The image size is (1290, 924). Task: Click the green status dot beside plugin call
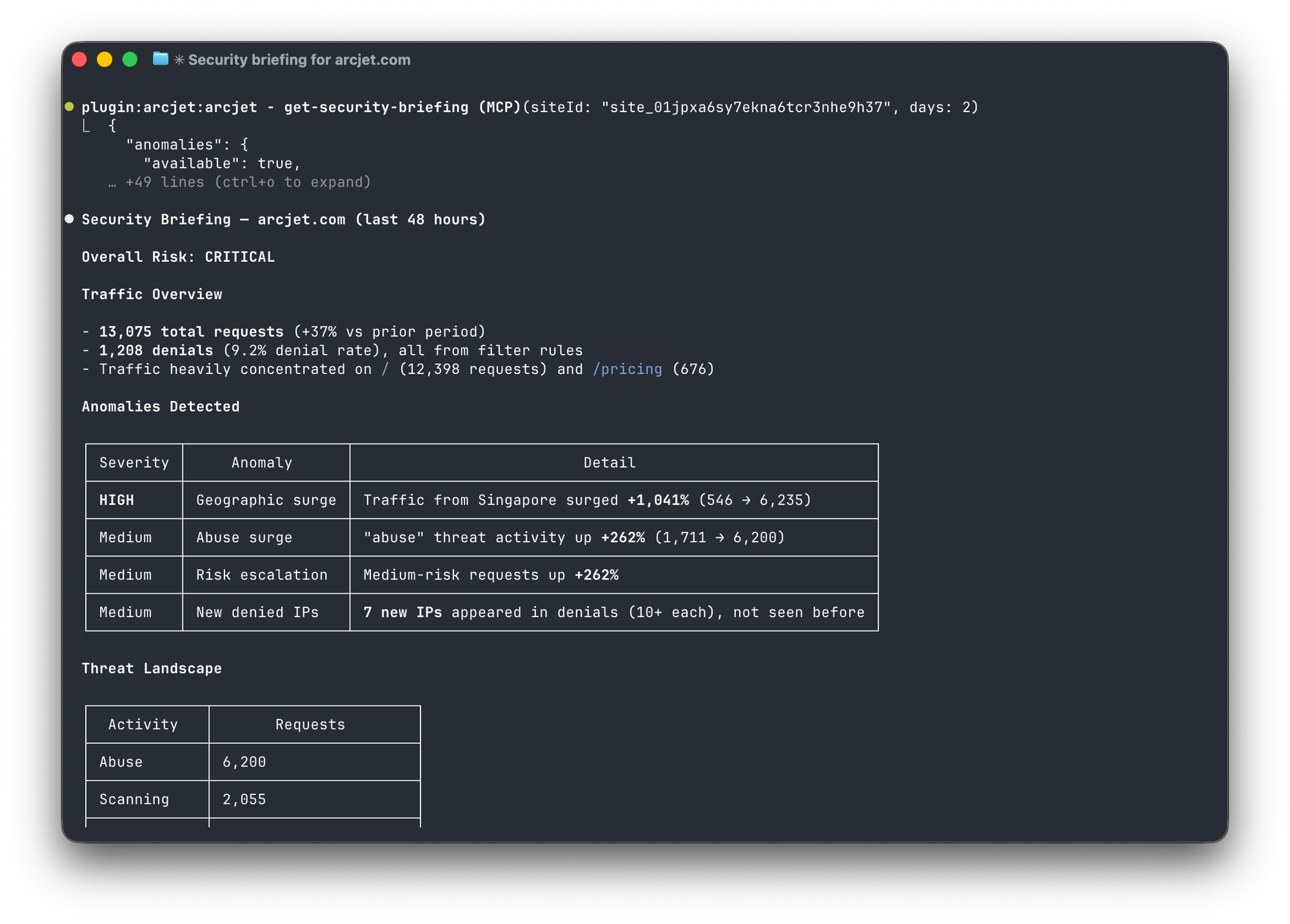(70, 107)
